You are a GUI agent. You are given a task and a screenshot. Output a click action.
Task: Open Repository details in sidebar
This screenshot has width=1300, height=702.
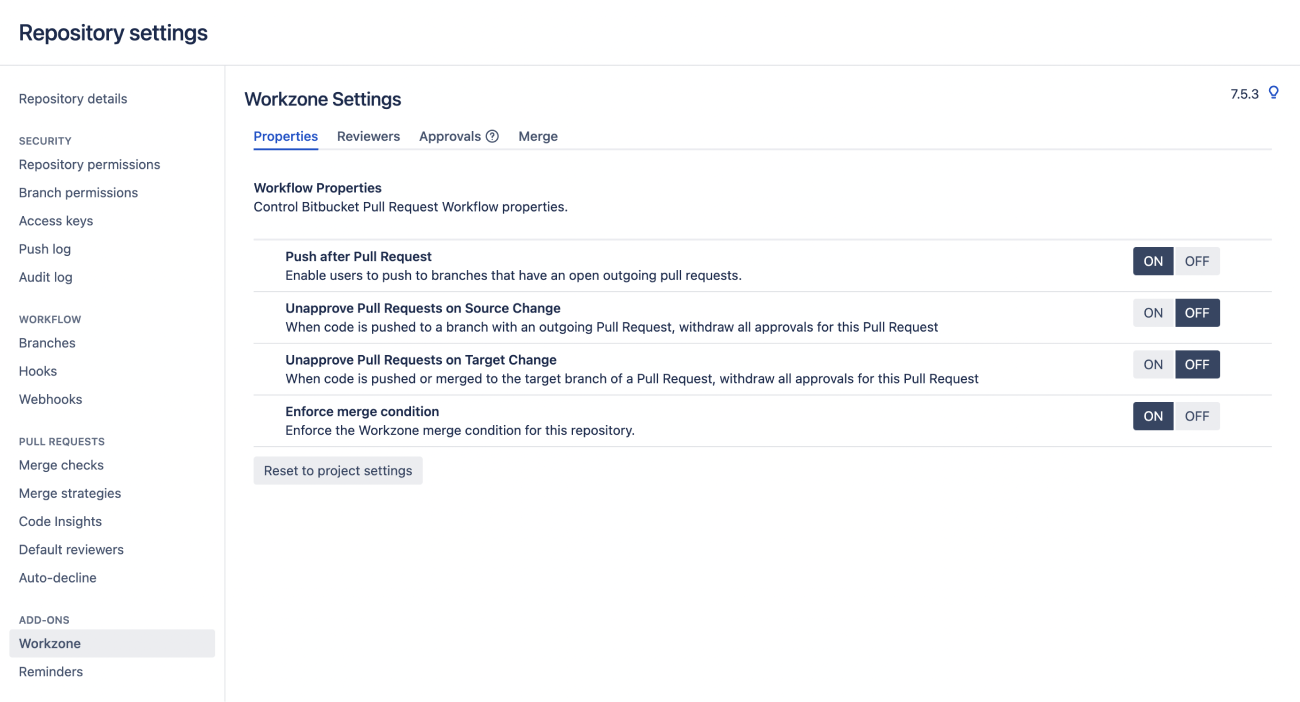click(x=73, y=99)
